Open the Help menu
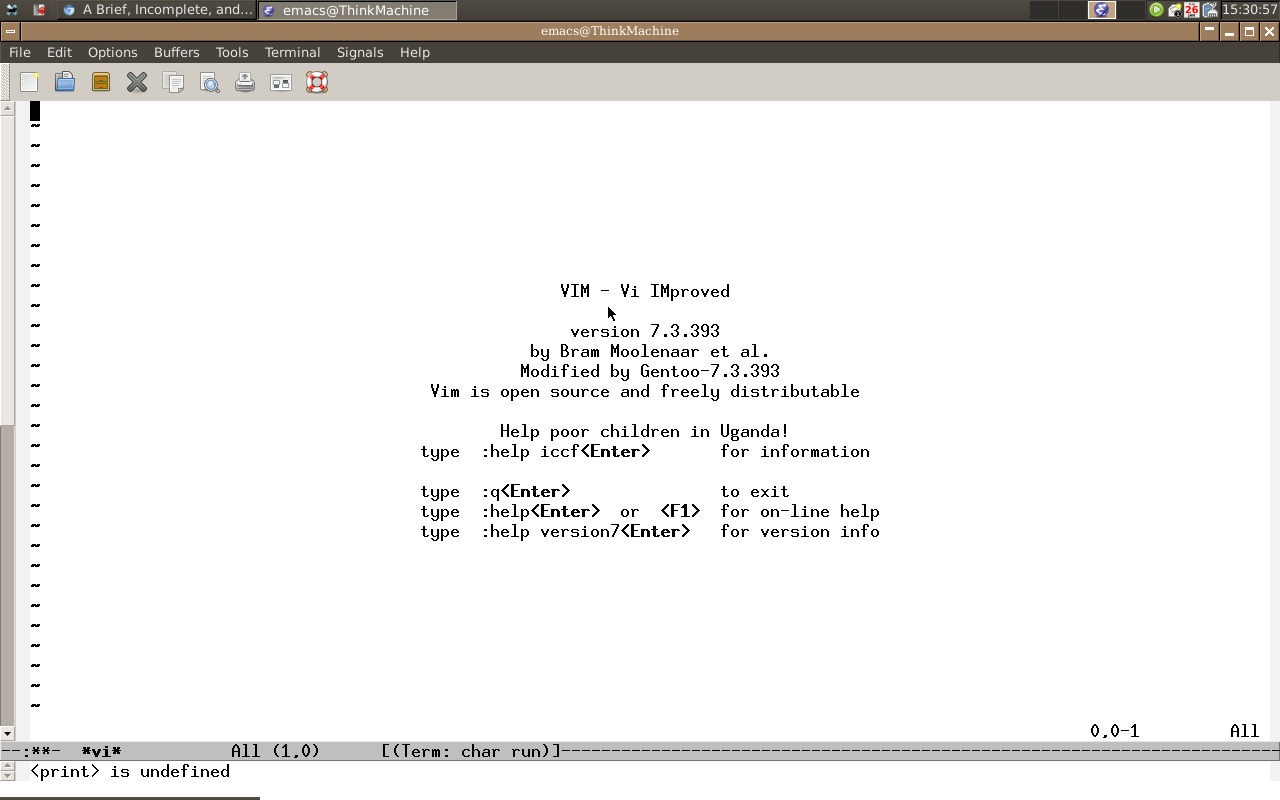This screenshot has width=1280, height=800. click(x=414, y=52)
